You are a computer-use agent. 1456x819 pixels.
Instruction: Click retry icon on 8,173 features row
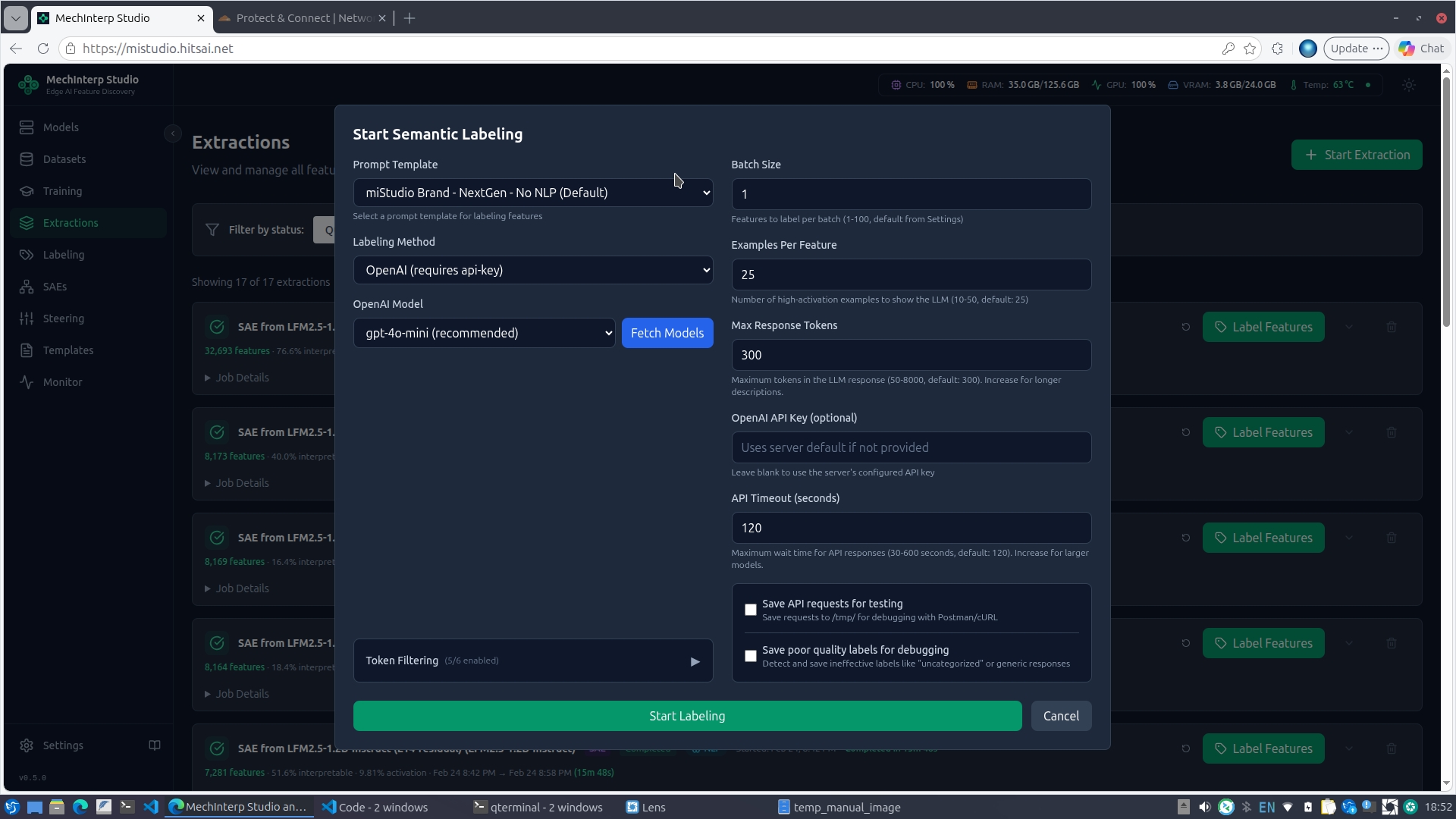click(x=1185, y=432)
